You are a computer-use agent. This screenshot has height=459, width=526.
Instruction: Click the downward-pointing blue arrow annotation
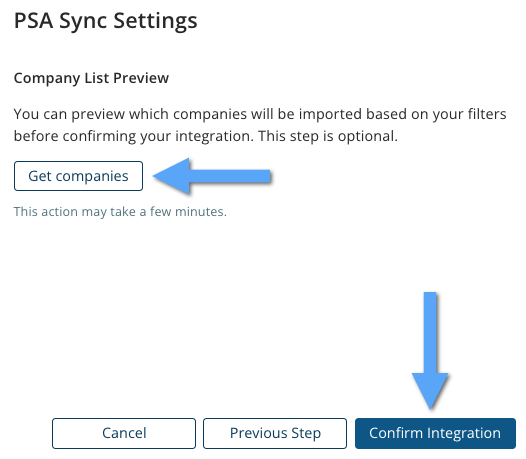(430, 351)
